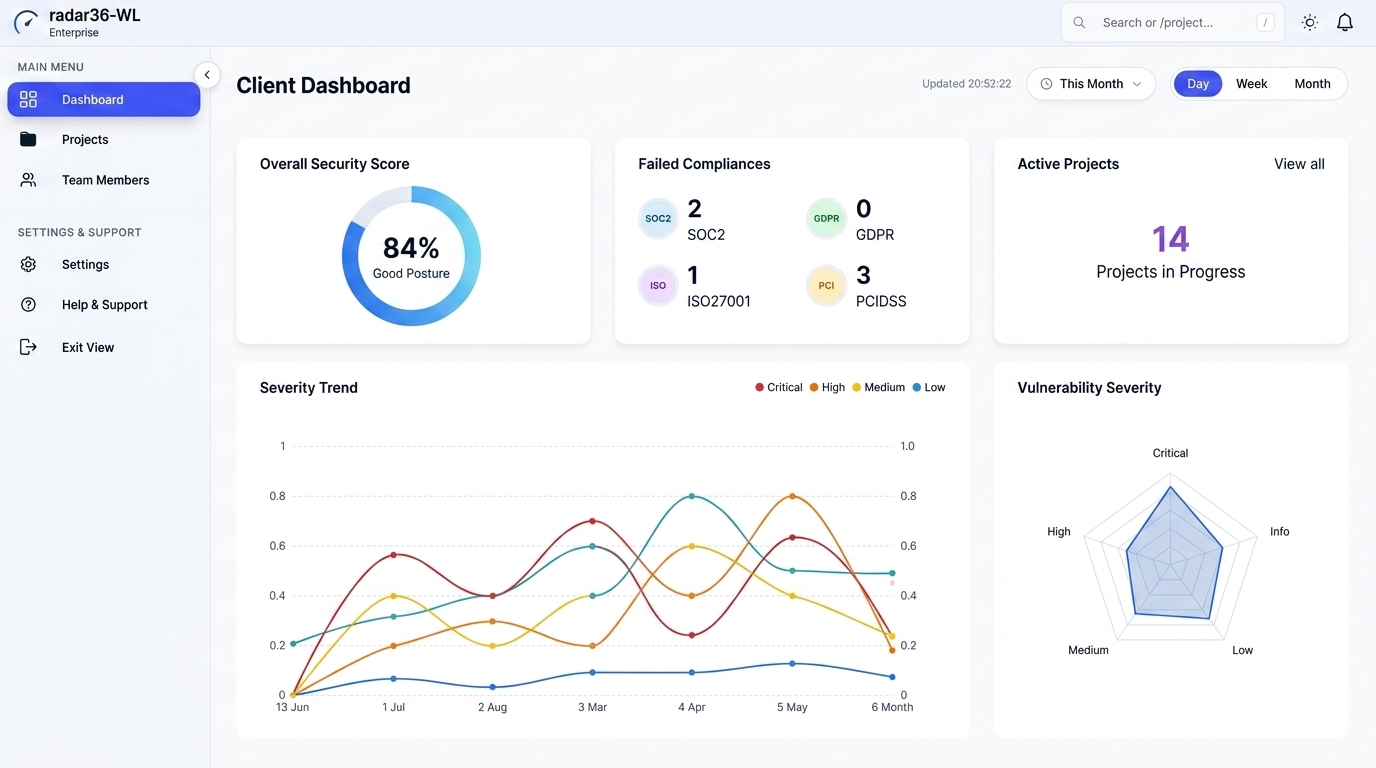Toggle Critical series in legend

pos(779,387)
